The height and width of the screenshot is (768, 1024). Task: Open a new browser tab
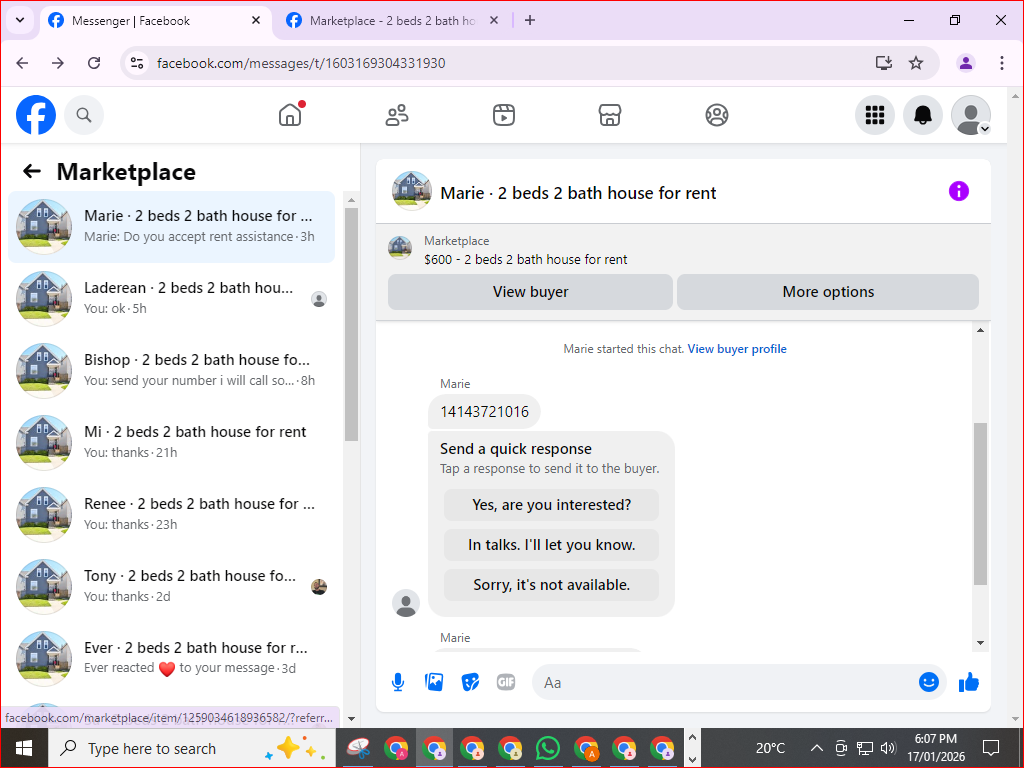530,21
